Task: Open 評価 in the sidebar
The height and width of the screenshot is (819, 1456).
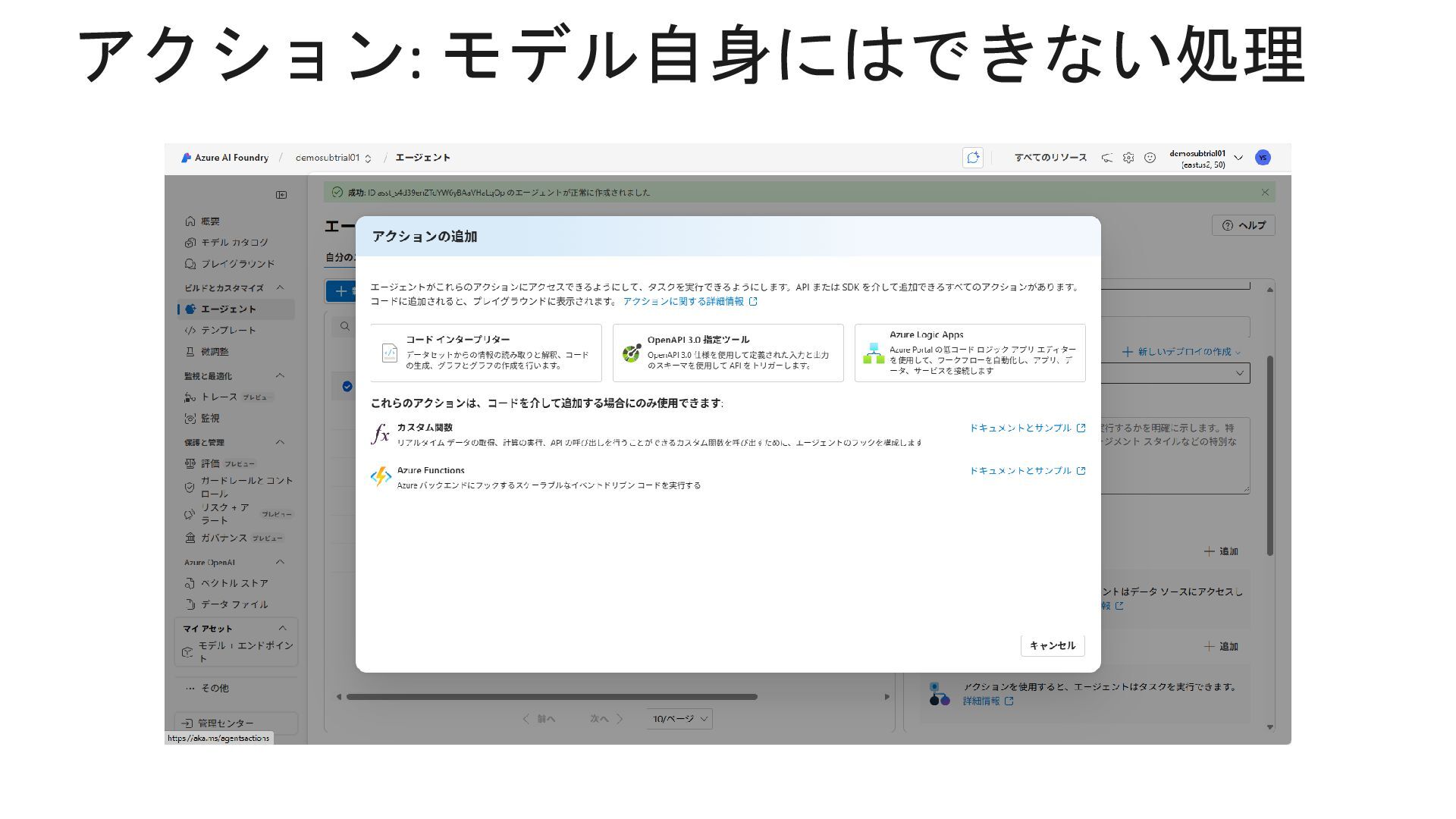Action: tap(220, 463)
